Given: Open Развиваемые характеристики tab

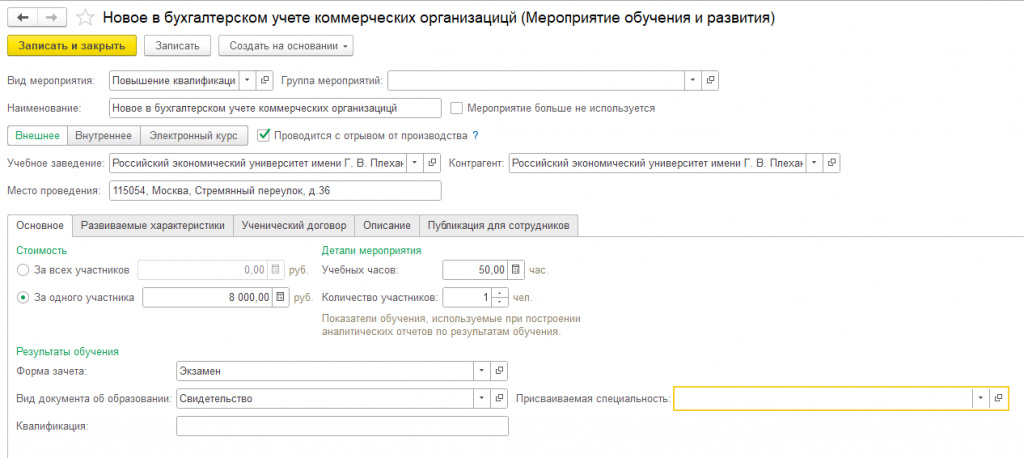Looking at the screenshot, I should point(153,225).
